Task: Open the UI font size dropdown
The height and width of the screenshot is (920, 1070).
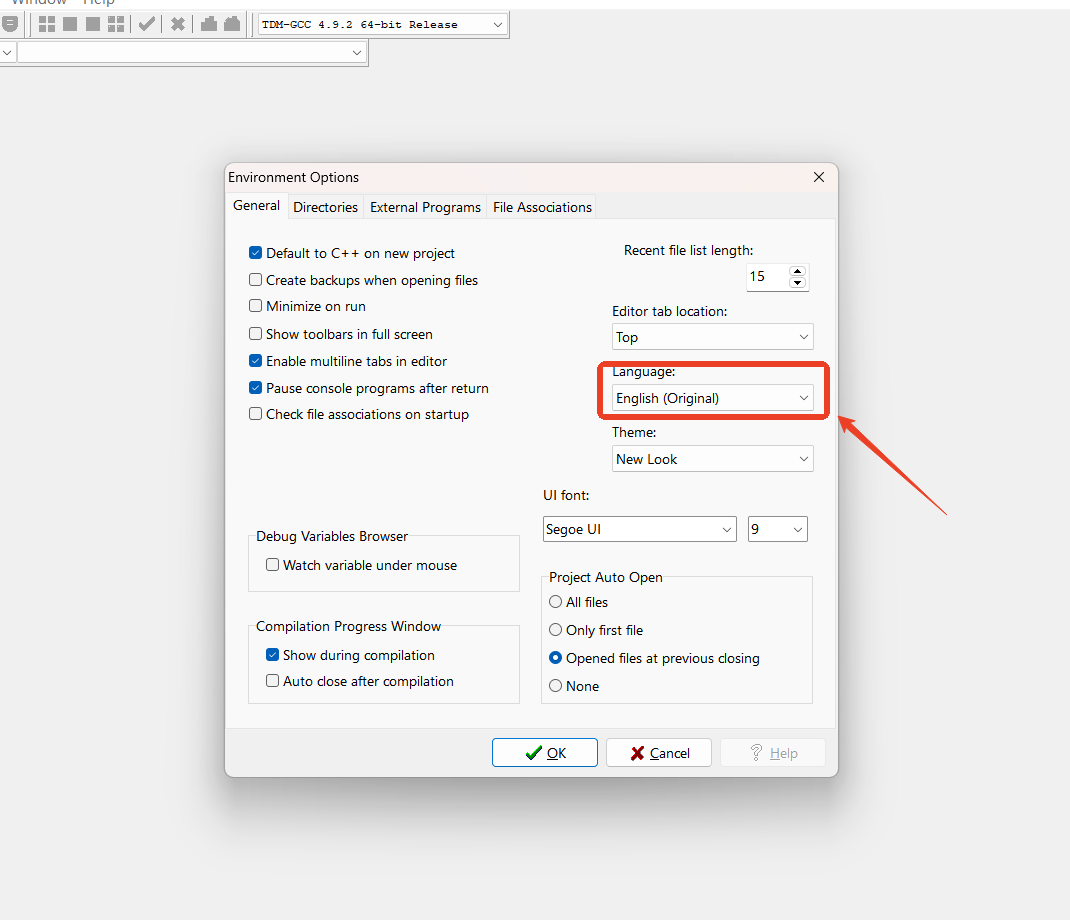Action: coord(777,529)
